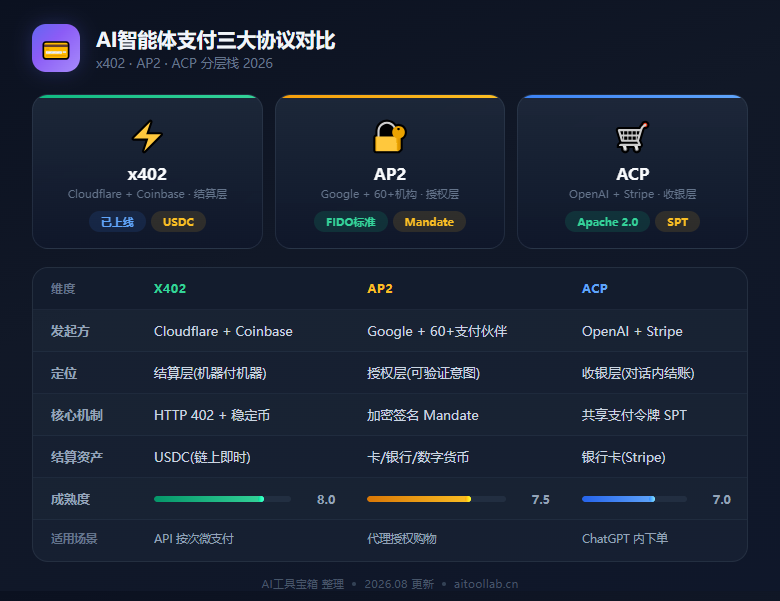Click the 卡/银行/数字货币 cell
This screenshot has width=780, height=601.
coord(418,457)
